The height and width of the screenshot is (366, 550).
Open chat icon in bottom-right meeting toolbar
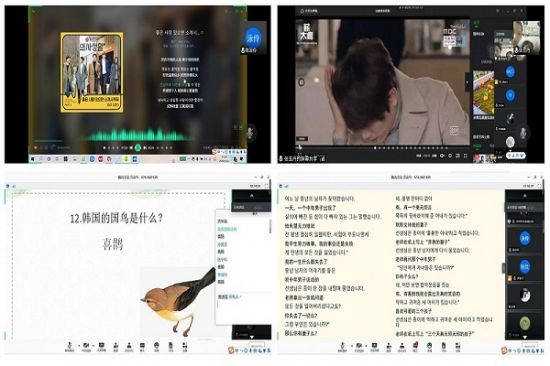[x=415, y=346]
